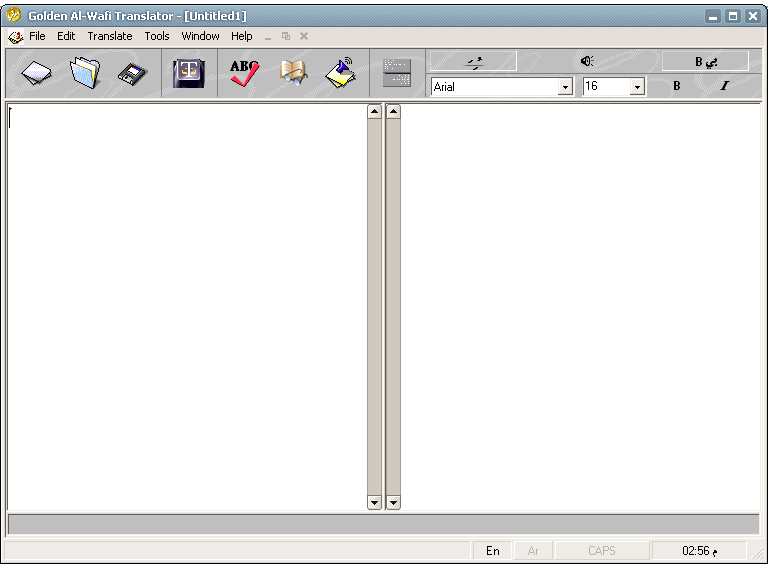
Task: Open the Tools menu
Action: click(x=157, y=36)
